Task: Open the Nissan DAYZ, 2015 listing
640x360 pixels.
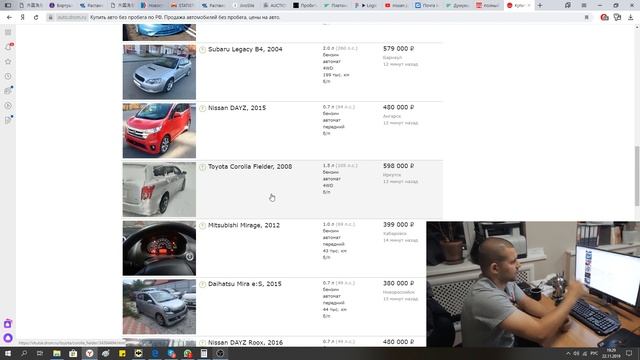Action: pos(237,108)
